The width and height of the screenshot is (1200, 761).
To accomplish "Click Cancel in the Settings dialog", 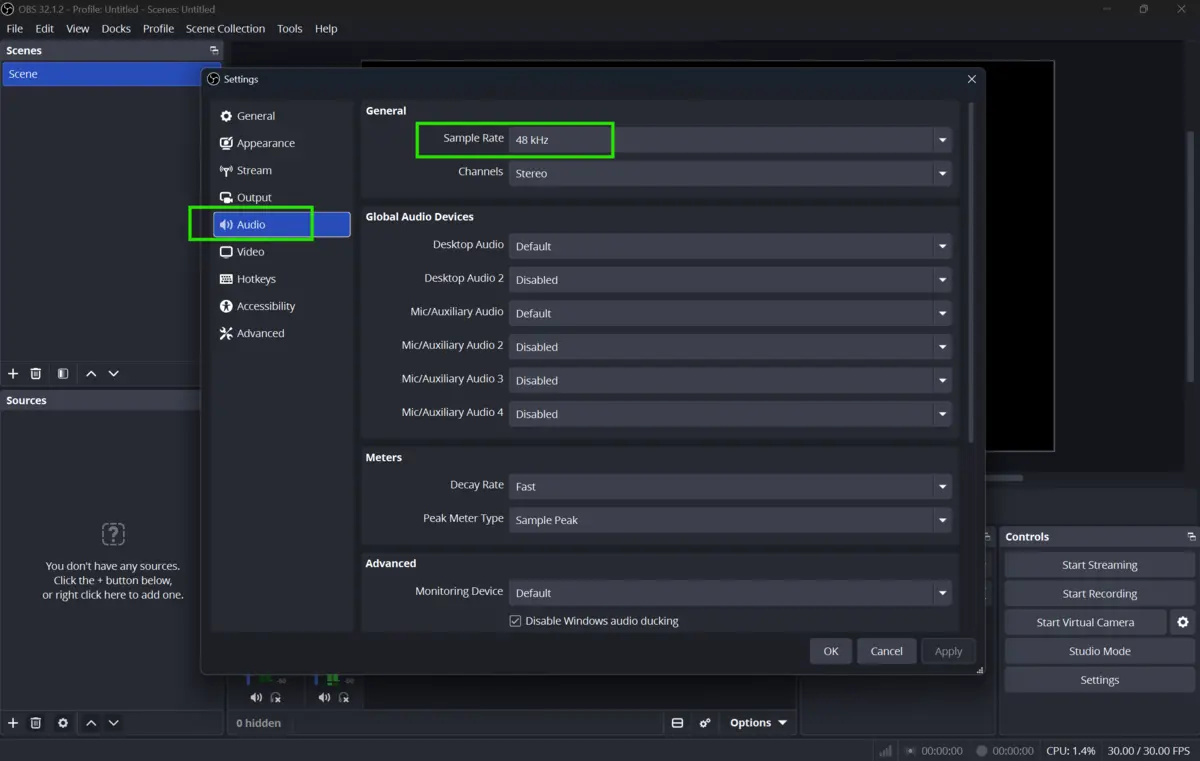I will pyautogui.click(x=887, y=651).
